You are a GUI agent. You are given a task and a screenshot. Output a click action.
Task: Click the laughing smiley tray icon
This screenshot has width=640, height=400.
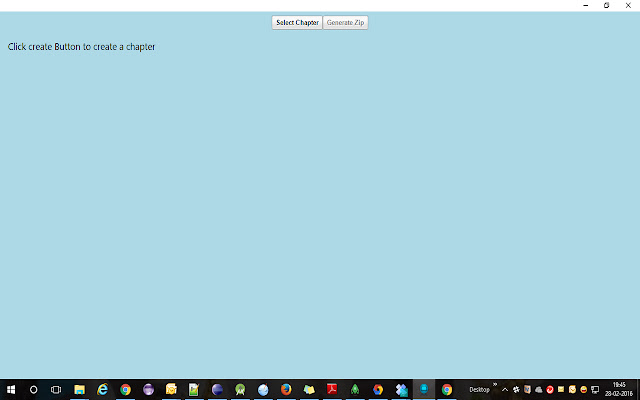click(584, 389)
